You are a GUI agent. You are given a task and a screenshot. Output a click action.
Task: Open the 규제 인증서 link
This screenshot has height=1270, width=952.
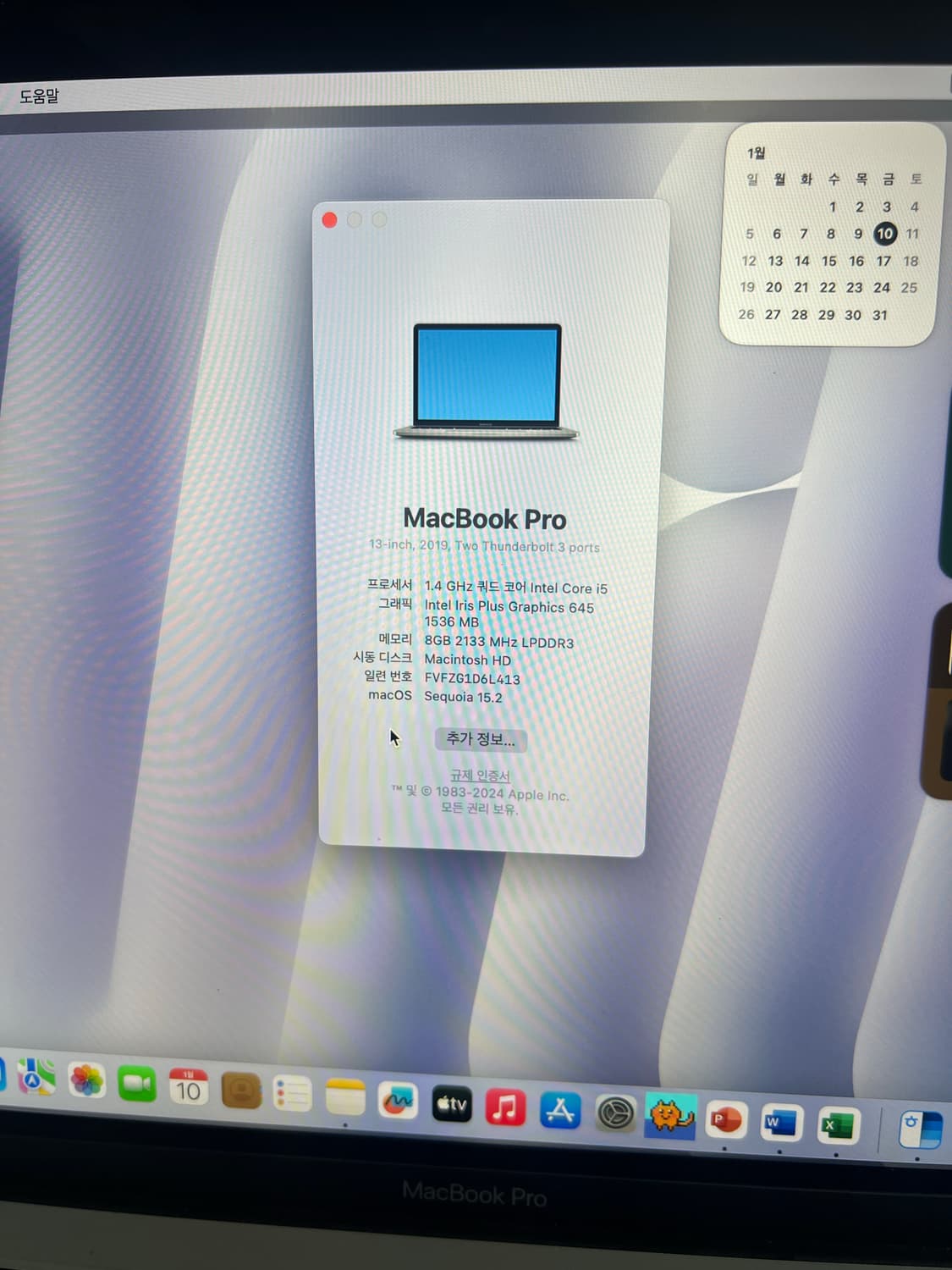pos(480,776)
